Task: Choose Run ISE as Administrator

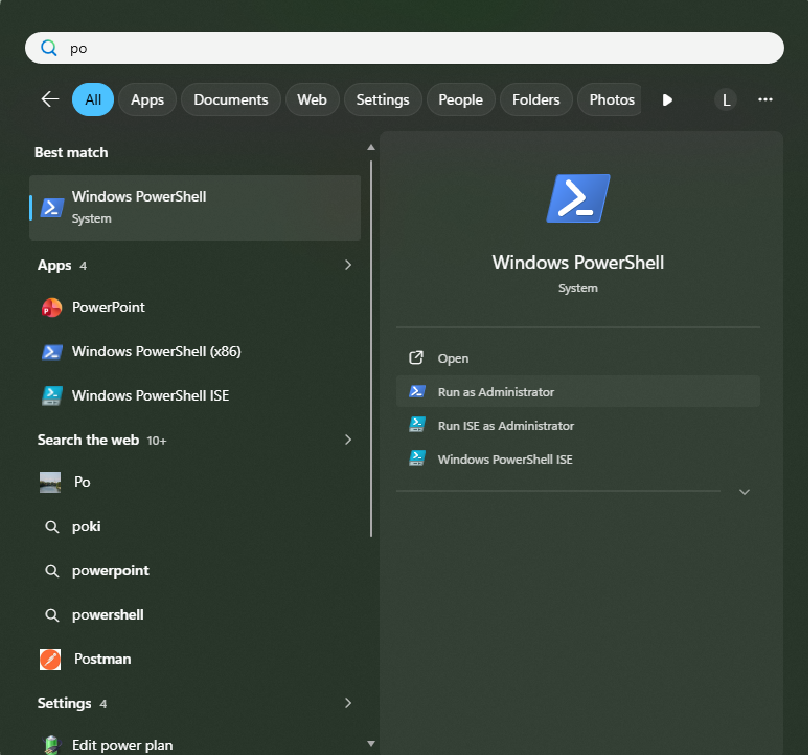Action: [578, 425]
